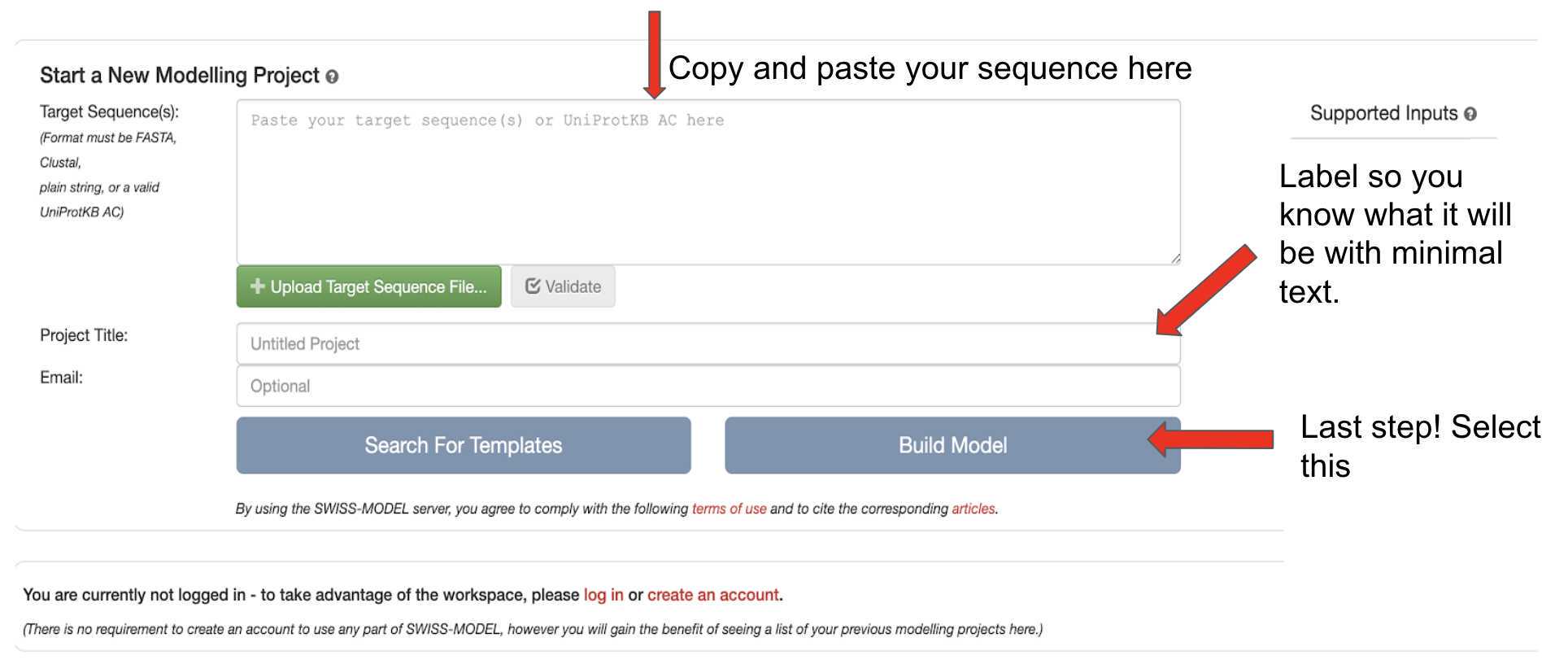The height and width of the screenshot is (664, 1568).
Task: Click the Email optional input field
Action: pyautogui.click(x=708, y=386)
